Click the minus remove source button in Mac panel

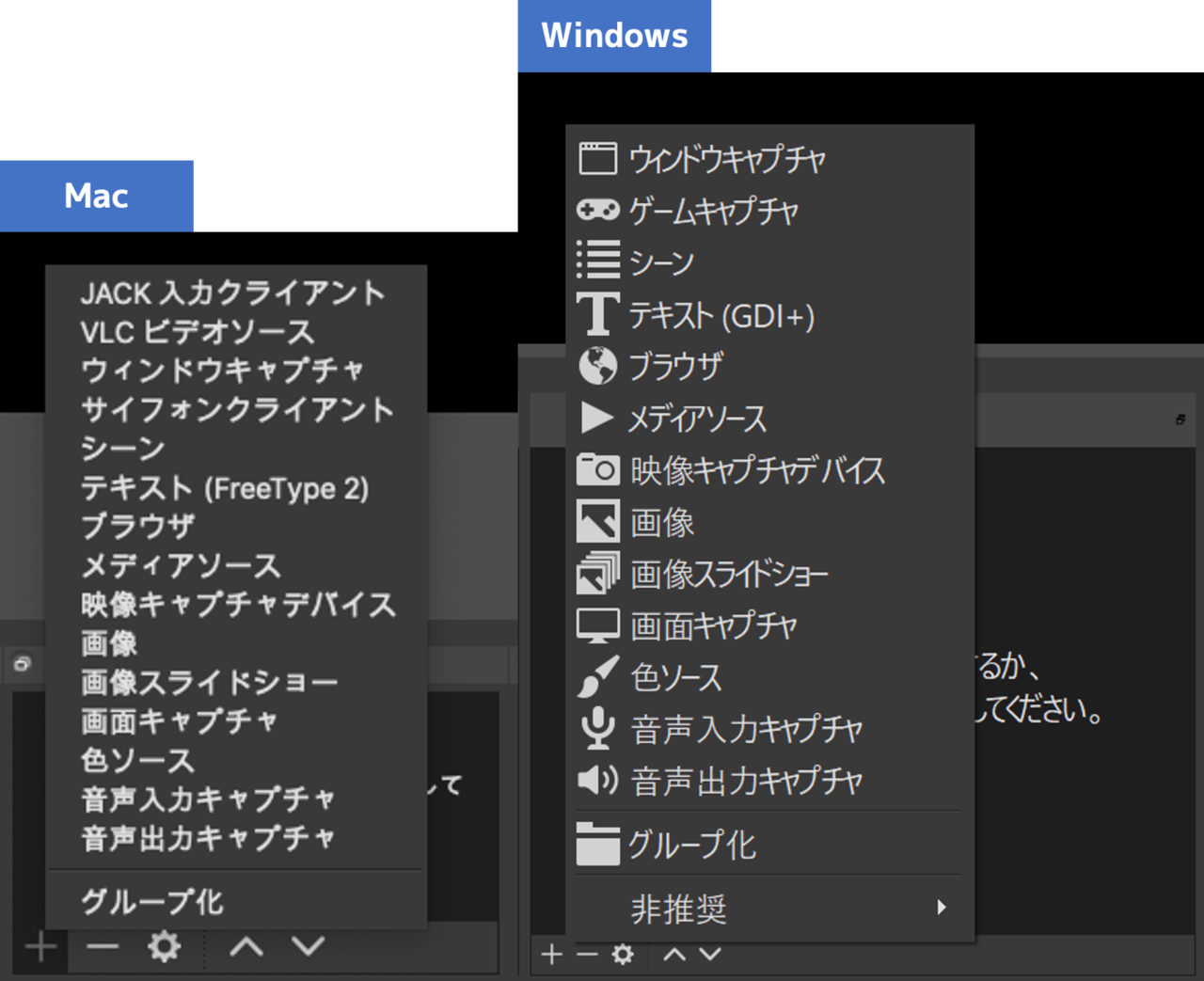click(x=103, y=946)
